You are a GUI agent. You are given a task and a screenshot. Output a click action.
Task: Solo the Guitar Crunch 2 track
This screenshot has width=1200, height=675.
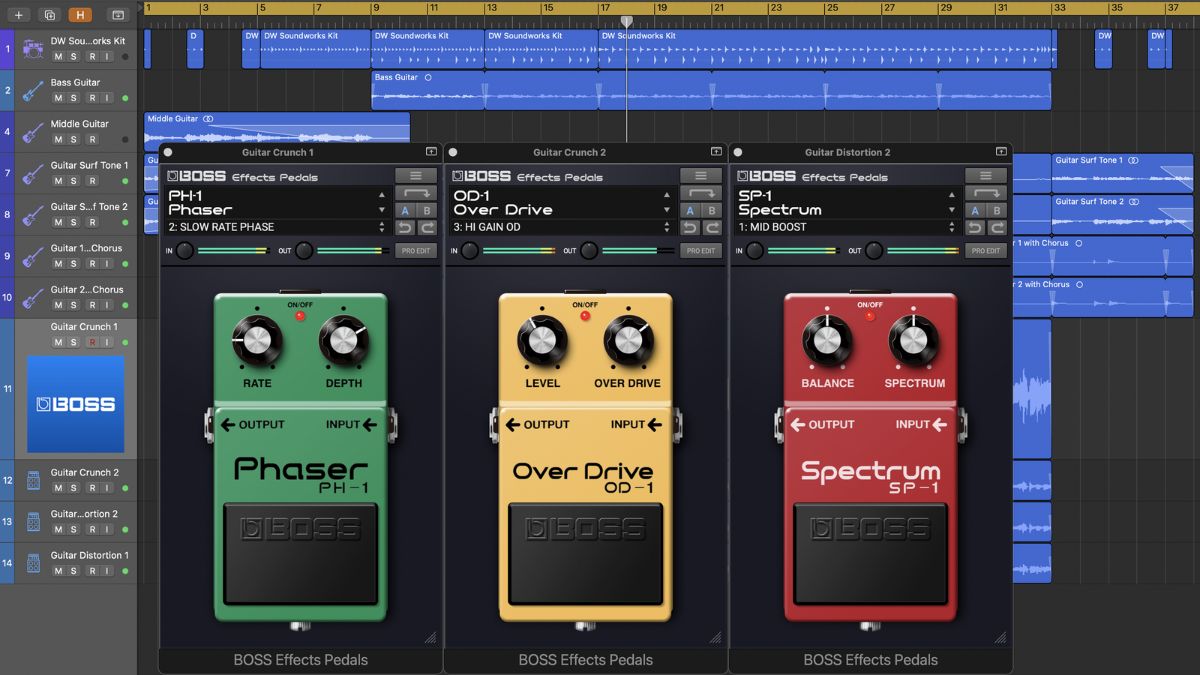pyautogui.click(x=75, y=488)
